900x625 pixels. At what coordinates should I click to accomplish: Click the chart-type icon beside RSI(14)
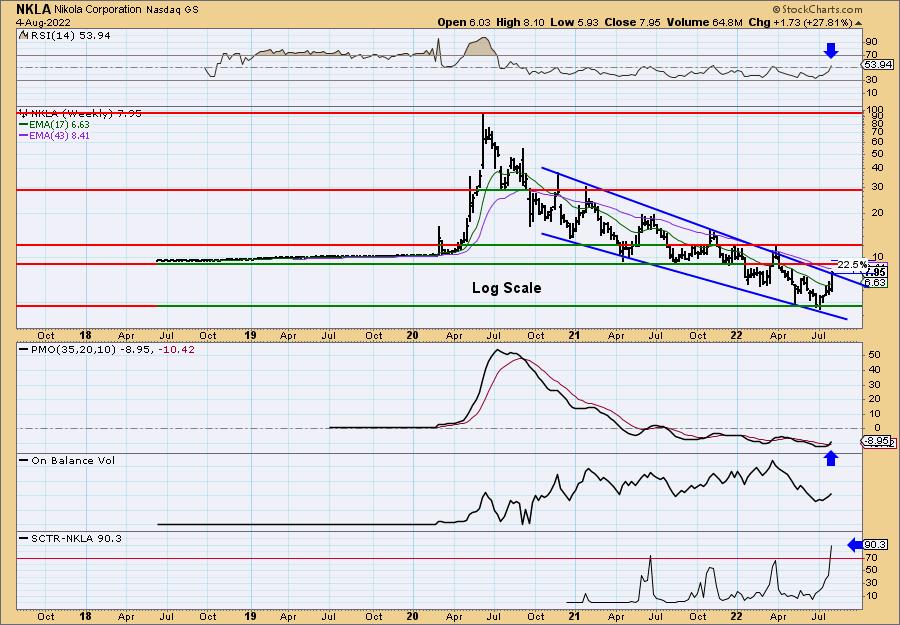click(x=23, y=35)
